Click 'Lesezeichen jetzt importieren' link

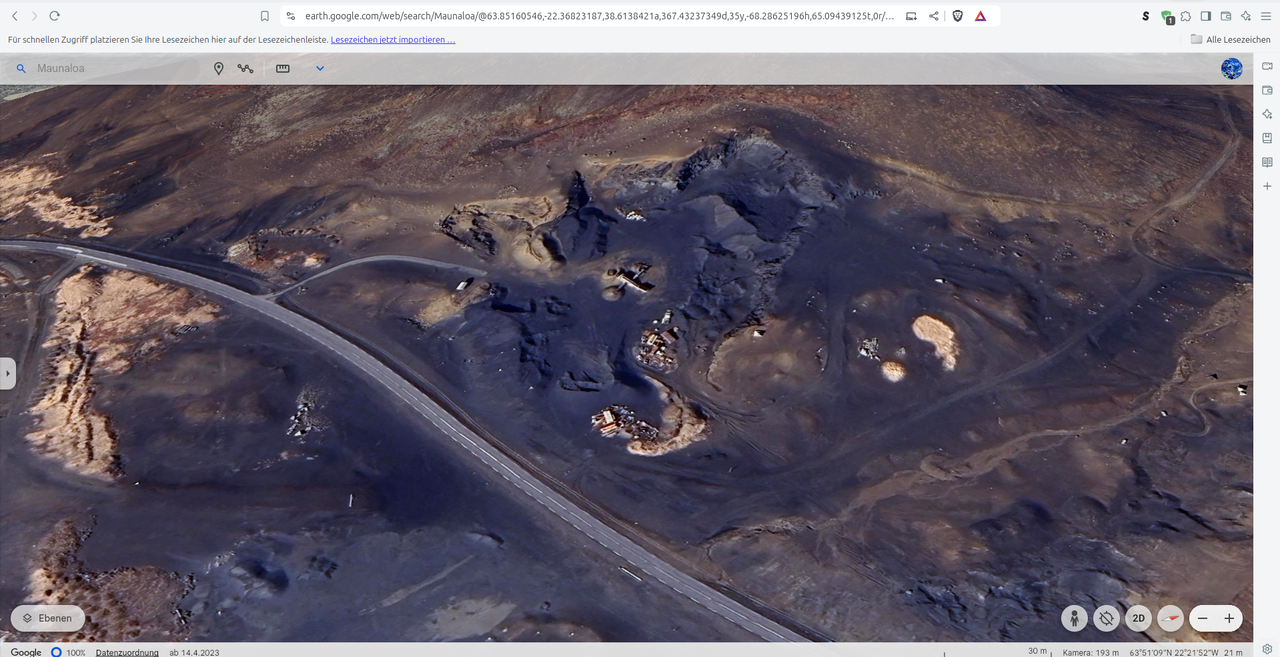[x=393, y=40]
